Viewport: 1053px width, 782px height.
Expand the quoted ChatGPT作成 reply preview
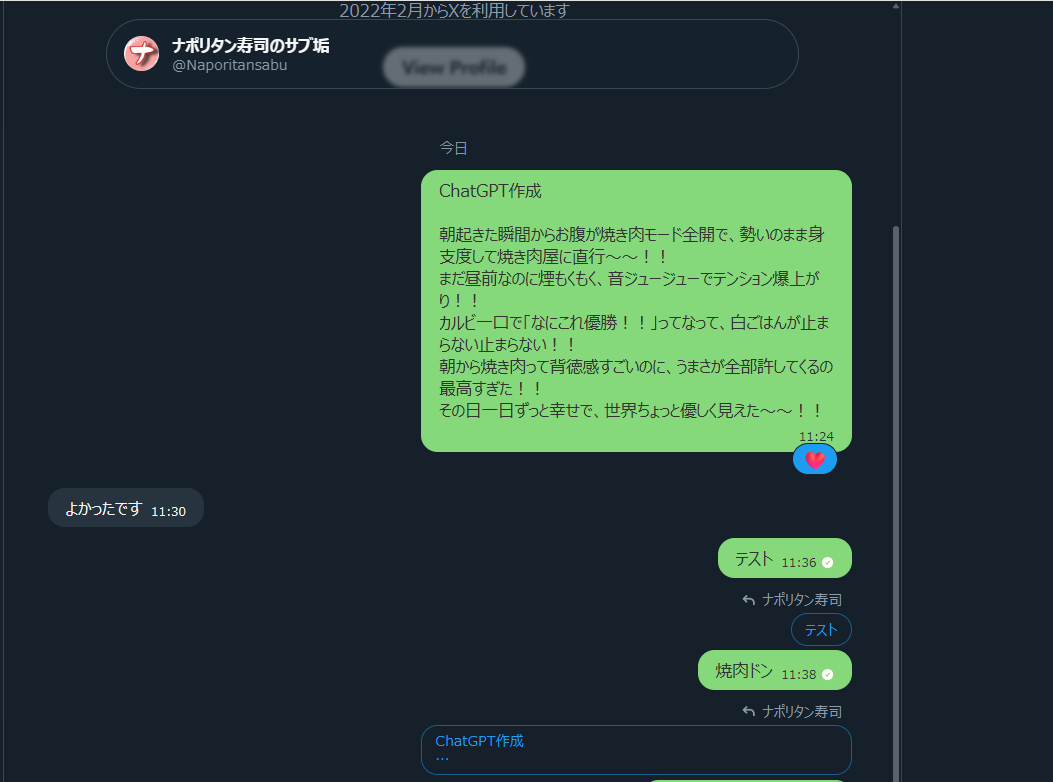tap(636, 750)
